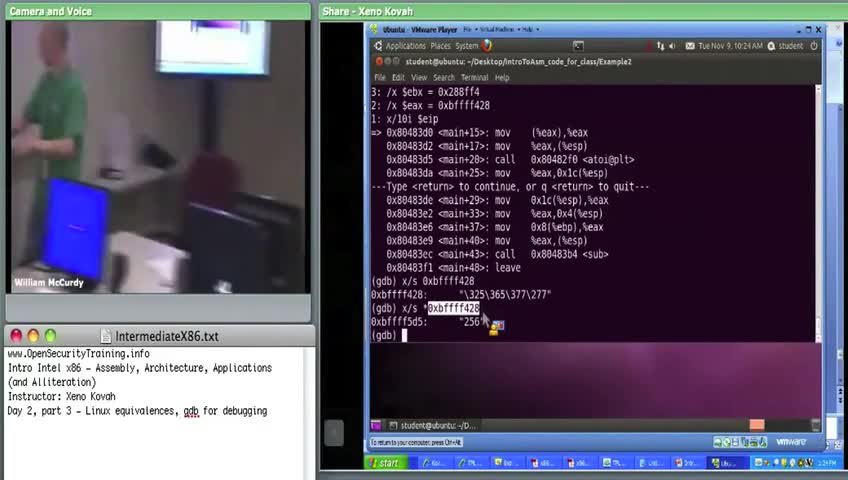The height and width of the screenshot is (480, 848).
Task: Open the System menu in the Ubuntu panel
Action: point(466,46)
